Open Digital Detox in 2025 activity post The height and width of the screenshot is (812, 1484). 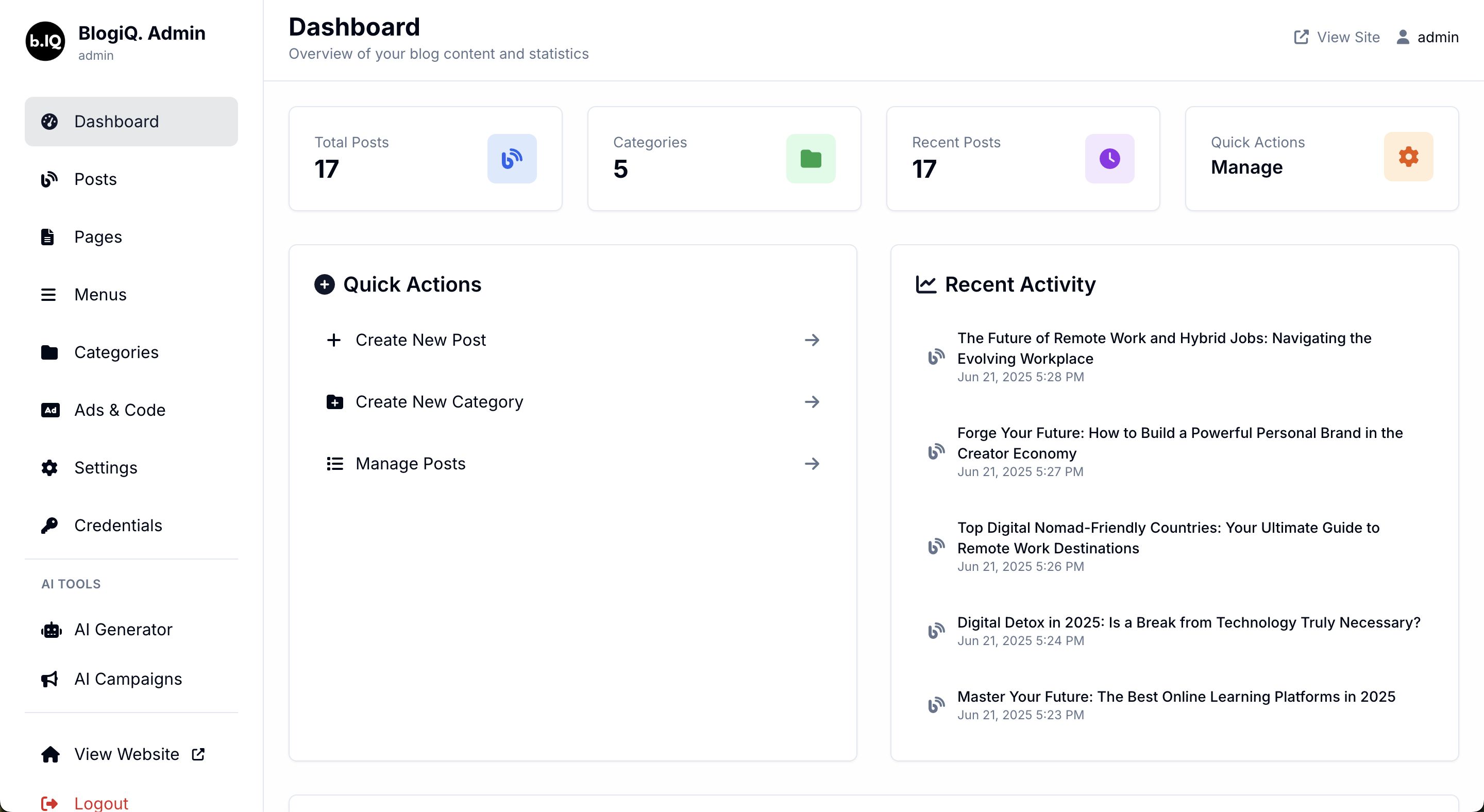pos(1188,622)
